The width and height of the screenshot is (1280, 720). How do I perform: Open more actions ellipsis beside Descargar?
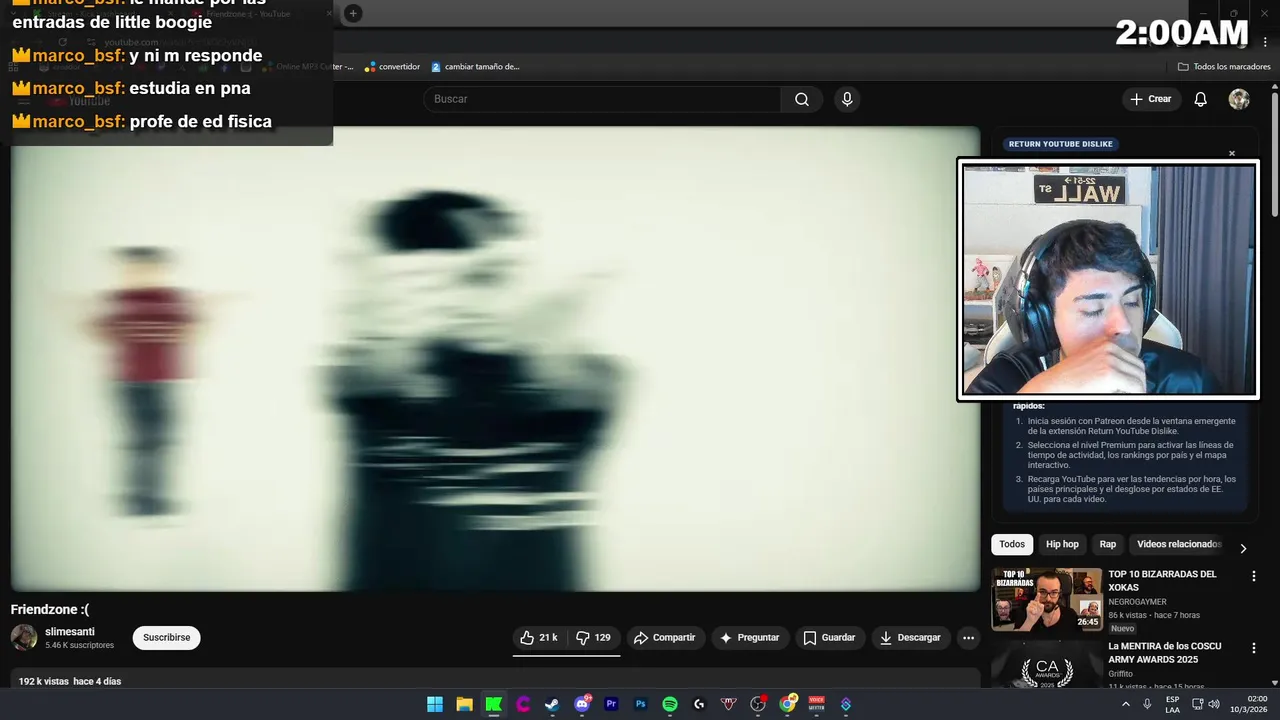[x=968, y=638]
